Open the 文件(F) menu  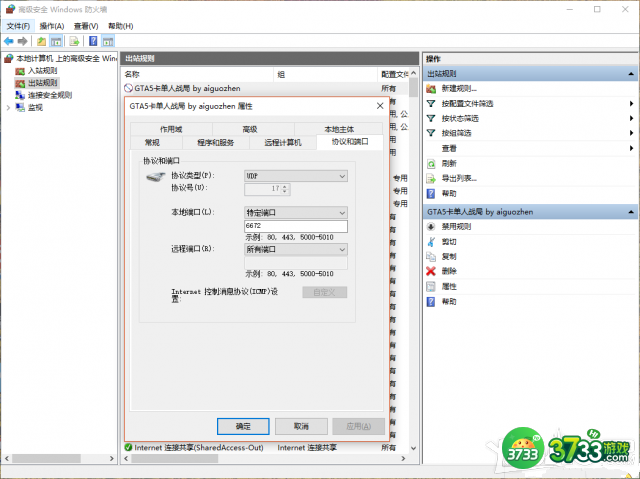coord(18,27)
